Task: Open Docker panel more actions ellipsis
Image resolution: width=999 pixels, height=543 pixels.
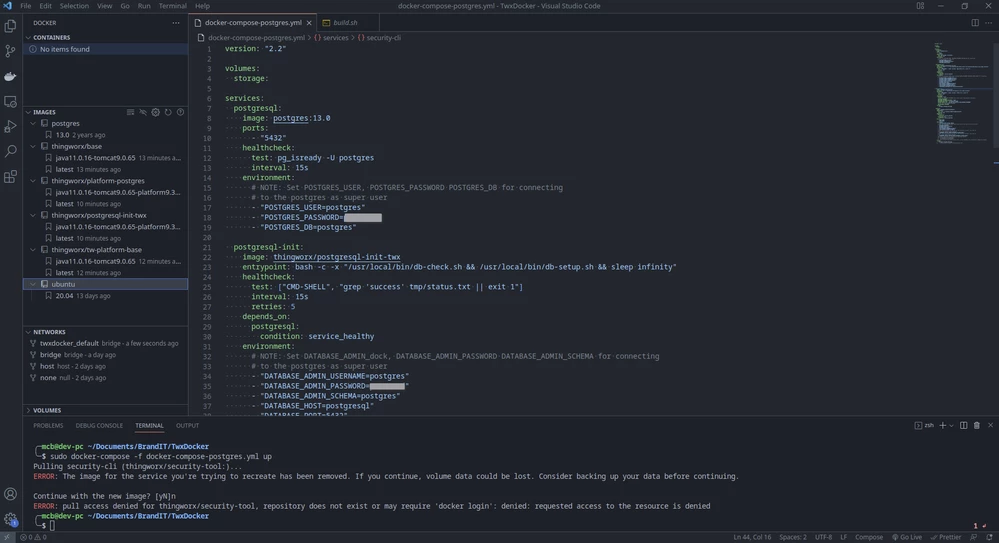Action: pos(175,23)
